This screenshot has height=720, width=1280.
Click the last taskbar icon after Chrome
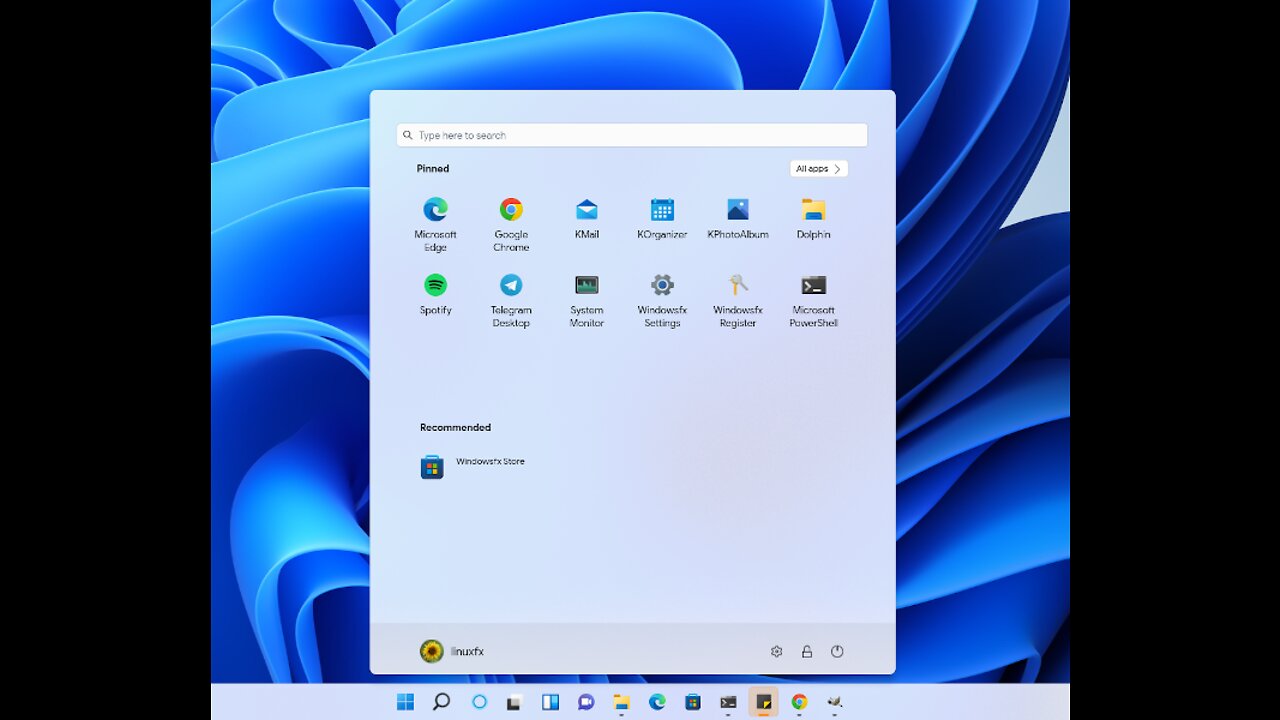point(834,702)
